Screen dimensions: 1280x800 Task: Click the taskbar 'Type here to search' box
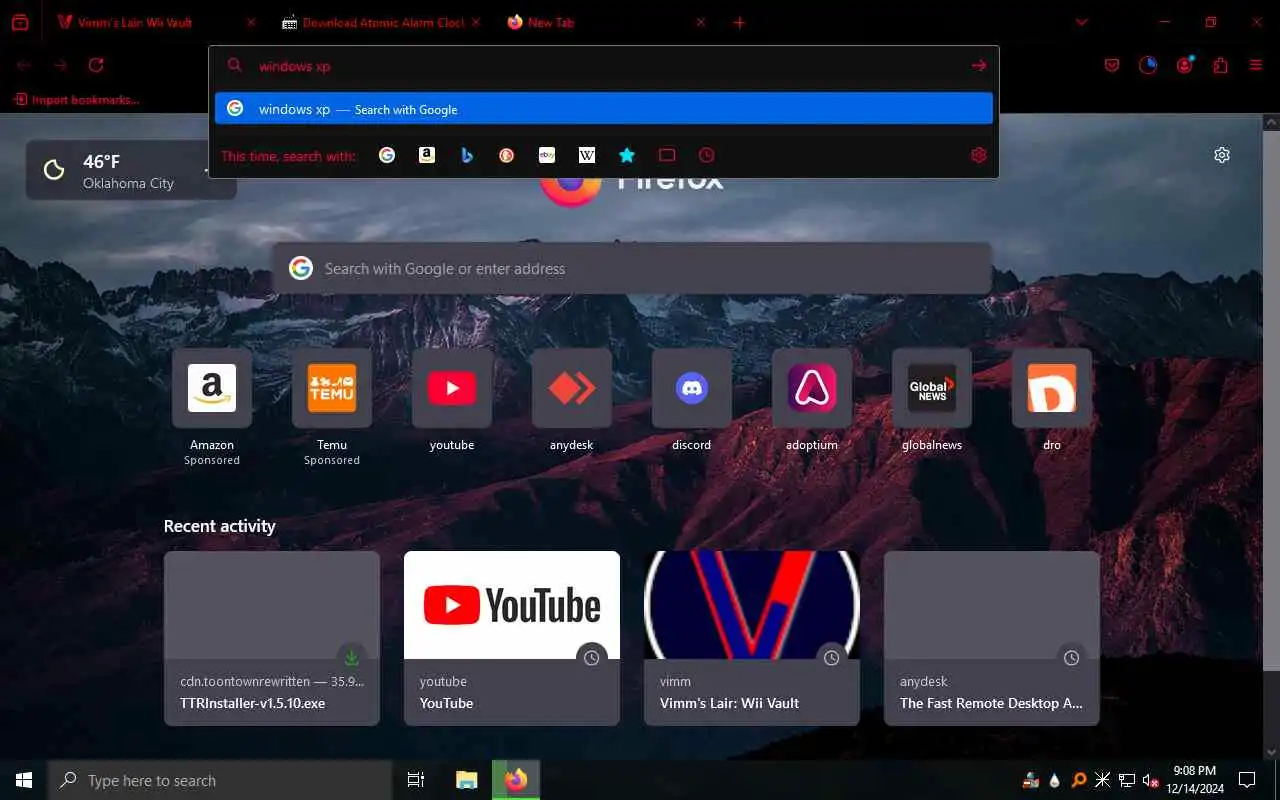(220, 780)
